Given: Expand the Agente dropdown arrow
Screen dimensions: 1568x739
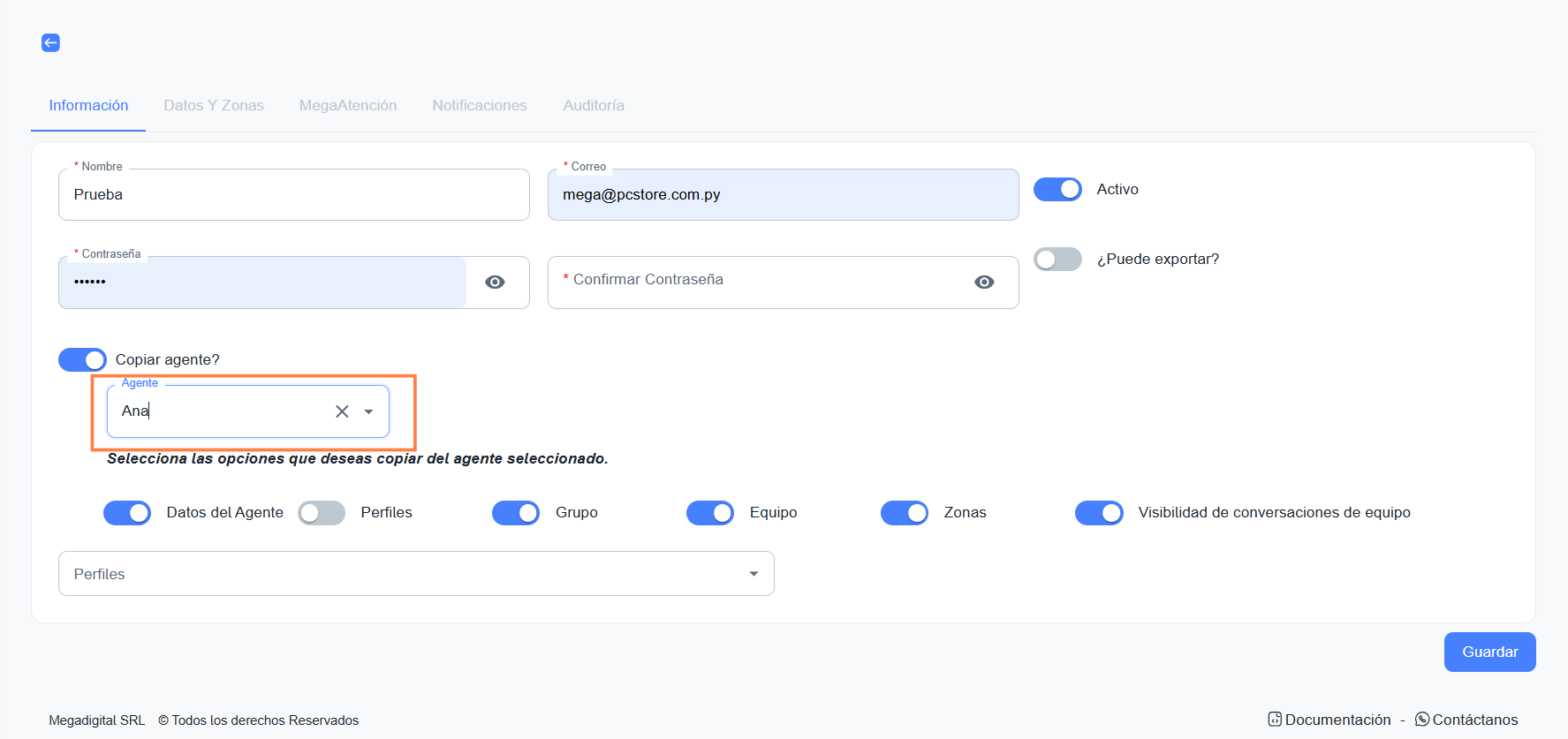Looking at the screenshot, I should coord(368,411).
